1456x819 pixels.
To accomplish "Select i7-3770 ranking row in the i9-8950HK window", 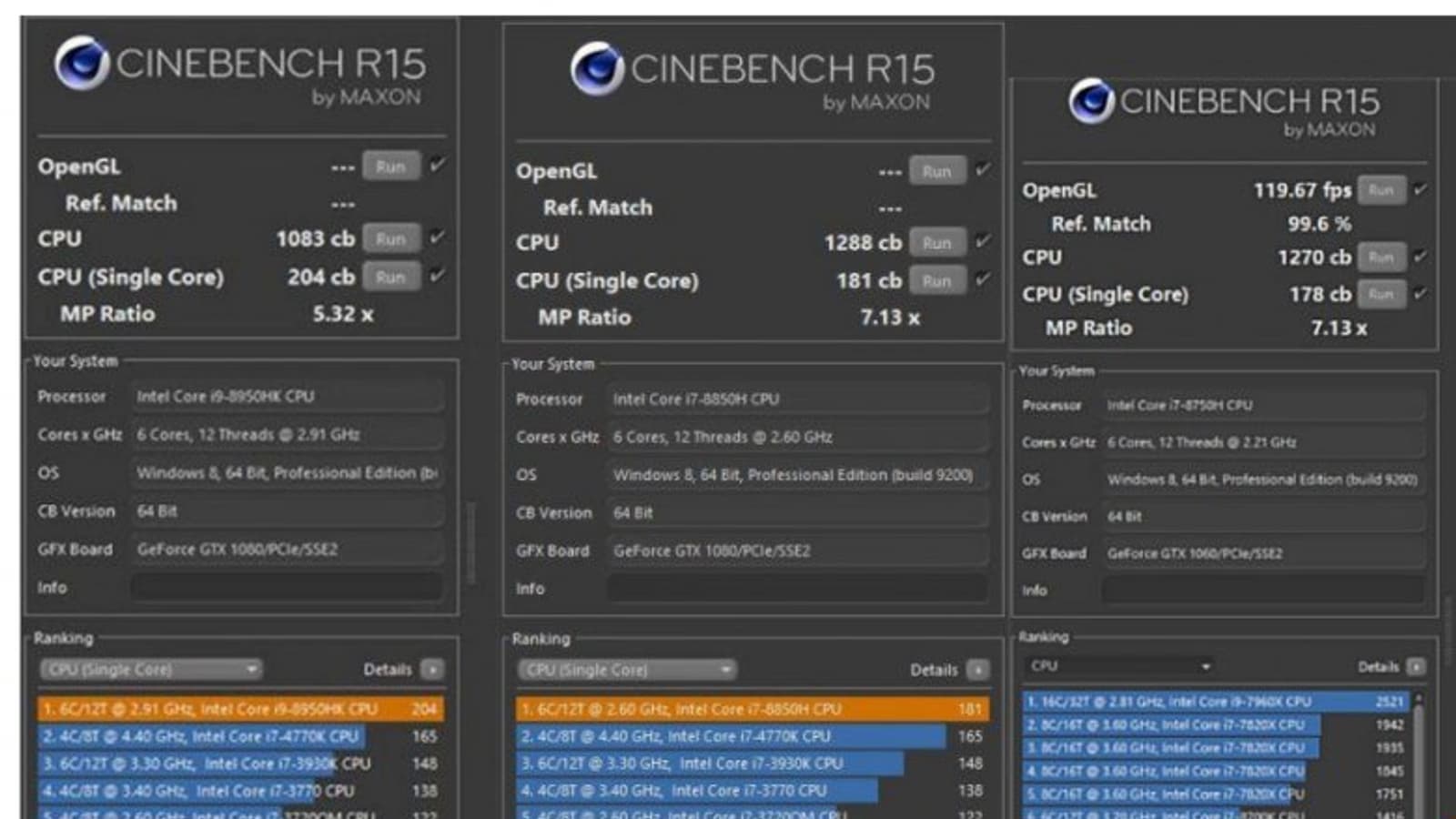I will 240,791.
